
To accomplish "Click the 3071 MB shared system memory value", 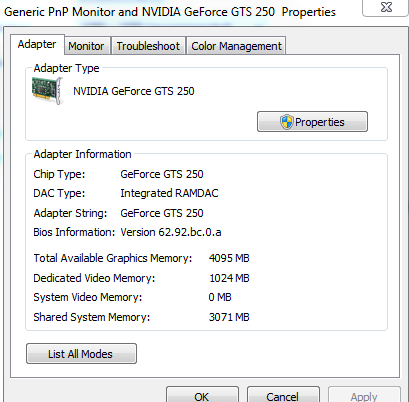I will 229,317.
